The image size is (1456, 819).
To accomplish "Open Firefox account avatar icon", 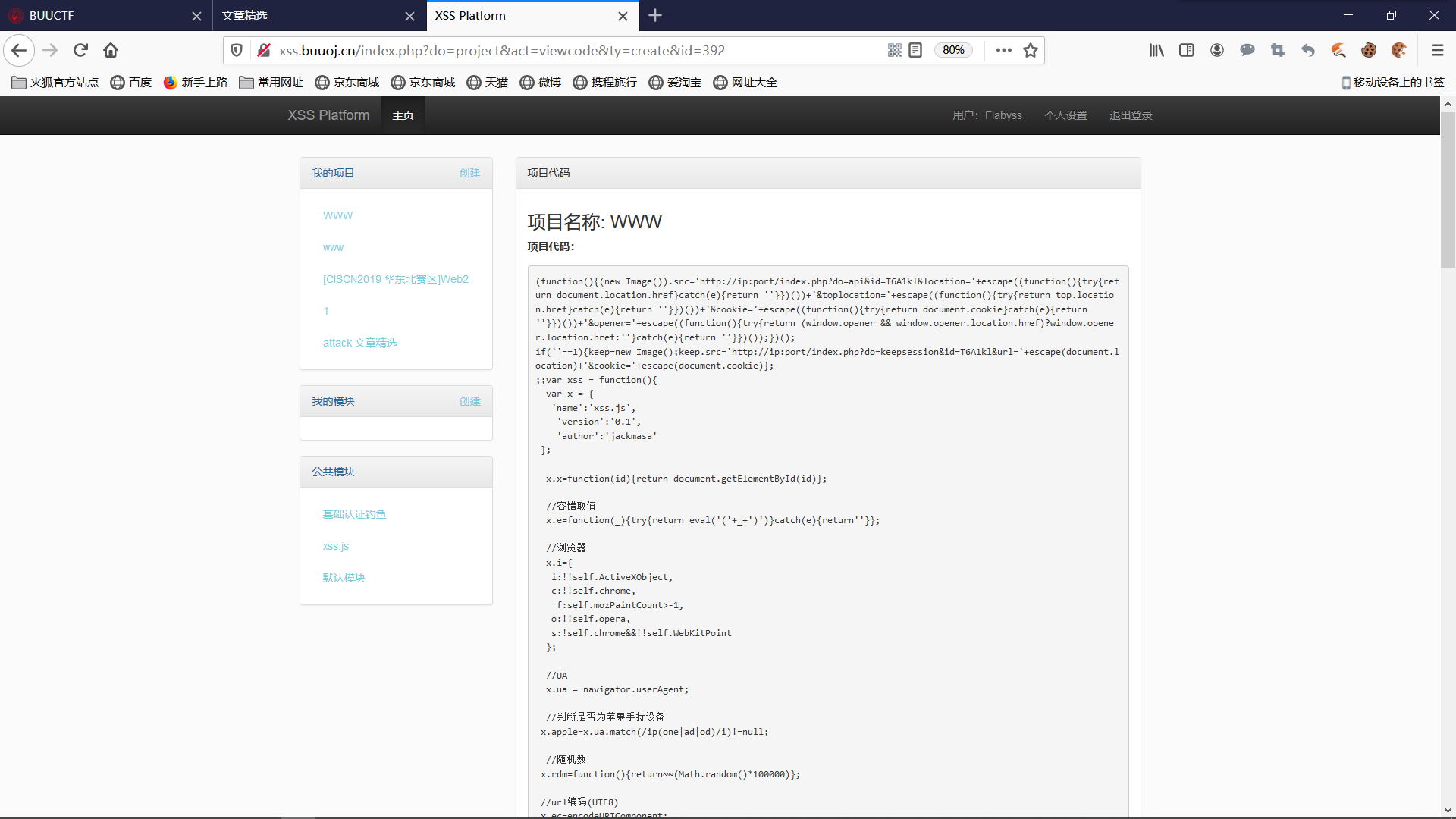I will click(1217, 50).
